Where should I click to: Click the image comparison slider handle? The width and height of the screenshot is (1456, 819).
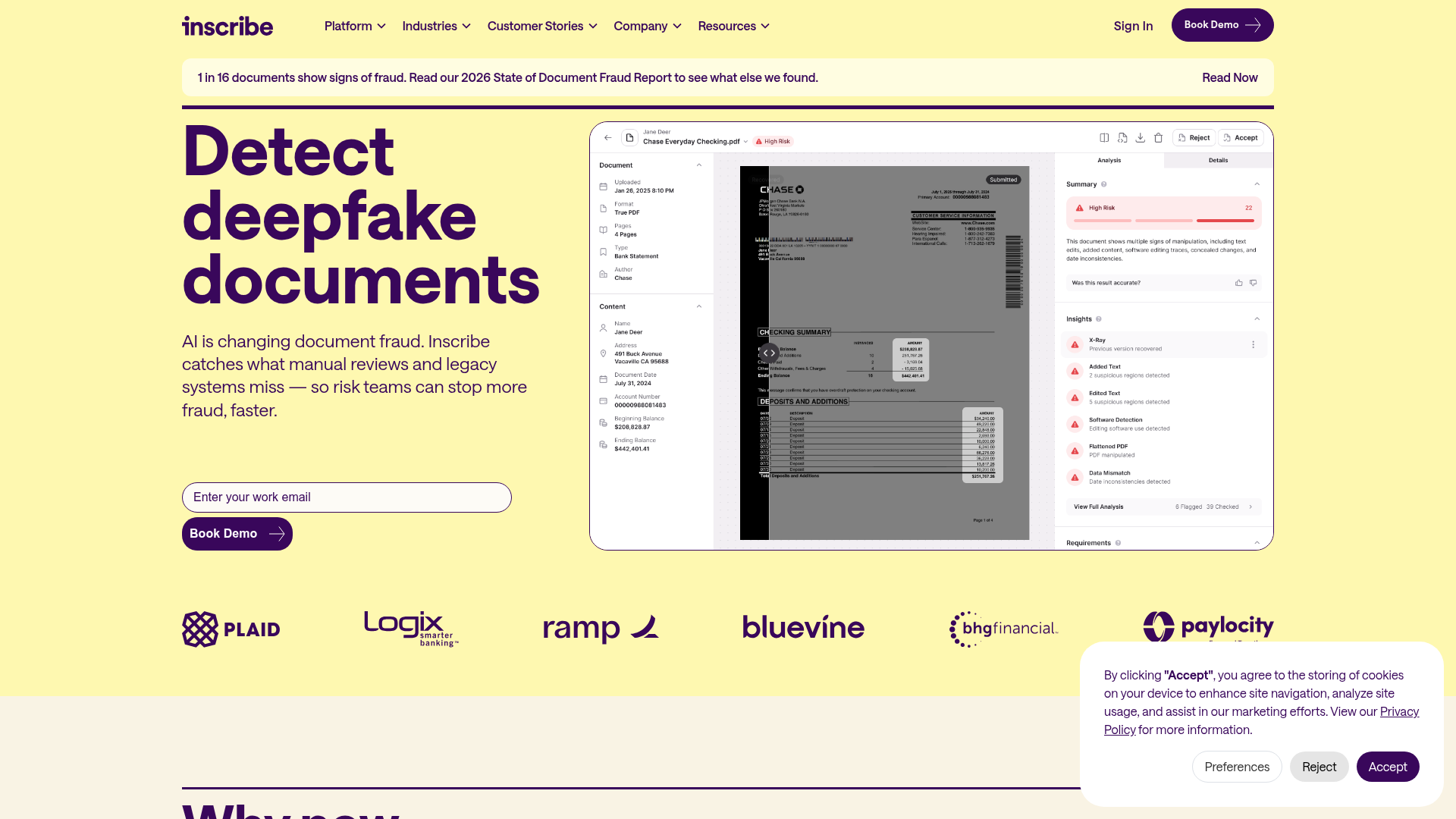(x=769, y=353)
